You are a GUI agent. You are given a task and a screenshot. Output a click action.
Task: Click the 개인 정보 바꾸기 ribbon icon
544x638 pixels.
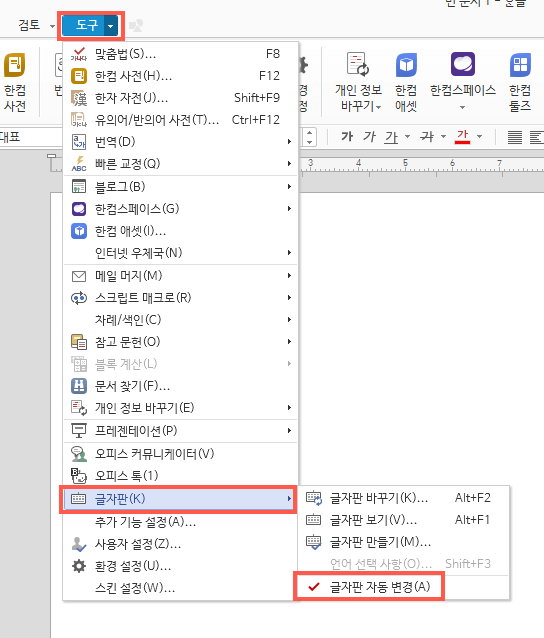coord(358,65)
